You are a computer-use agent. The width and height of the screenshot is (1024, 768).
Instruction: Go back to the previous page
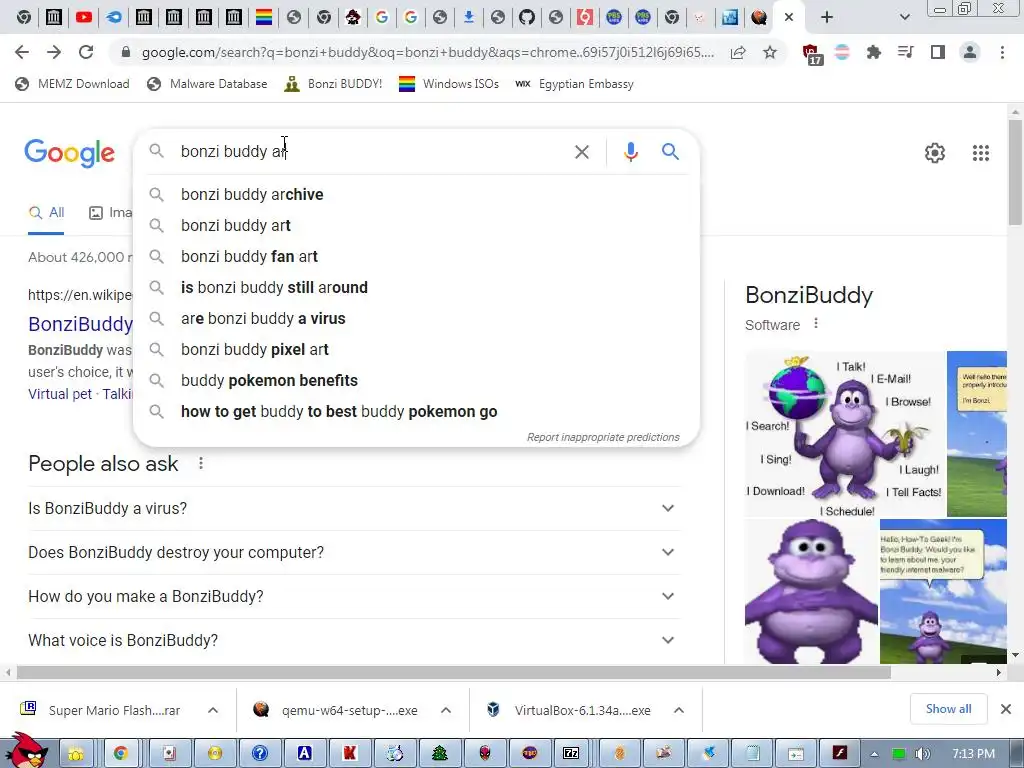pyautogui.click(x=22, y=52)
